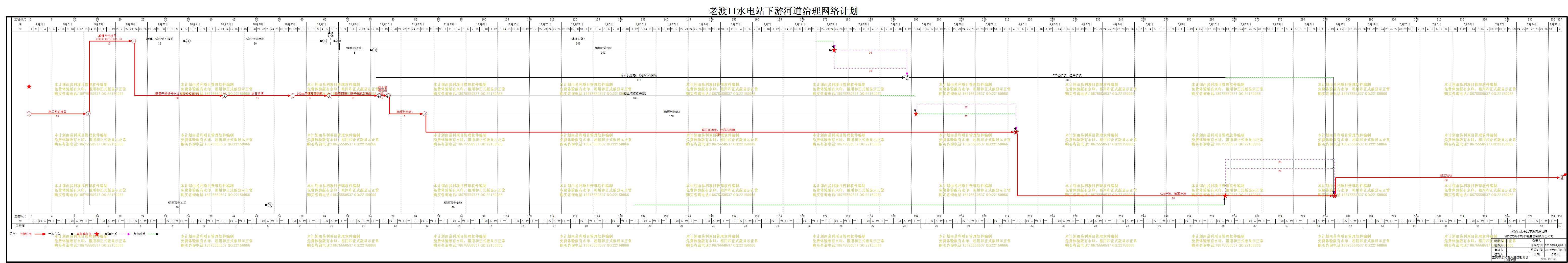This screenshot has height=263, width=1568.
Task: Click the activity label 模板安装2
Action: (578, 39)
